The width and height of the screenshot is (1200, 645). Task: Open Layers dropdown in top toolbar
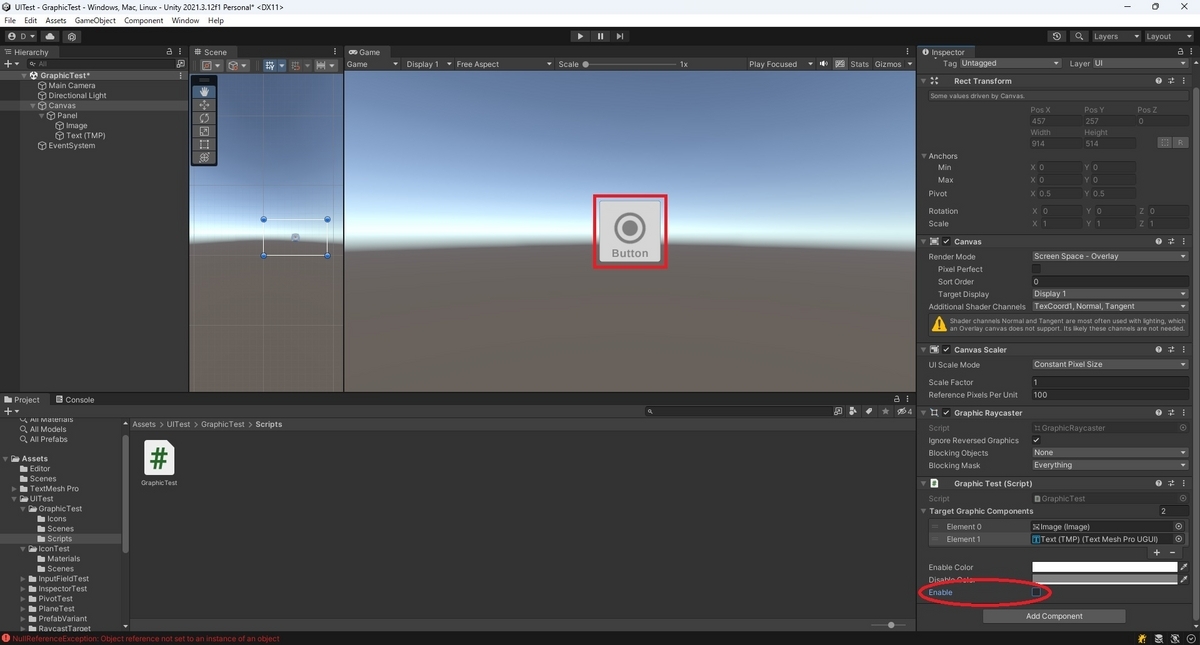point(1114,36)
